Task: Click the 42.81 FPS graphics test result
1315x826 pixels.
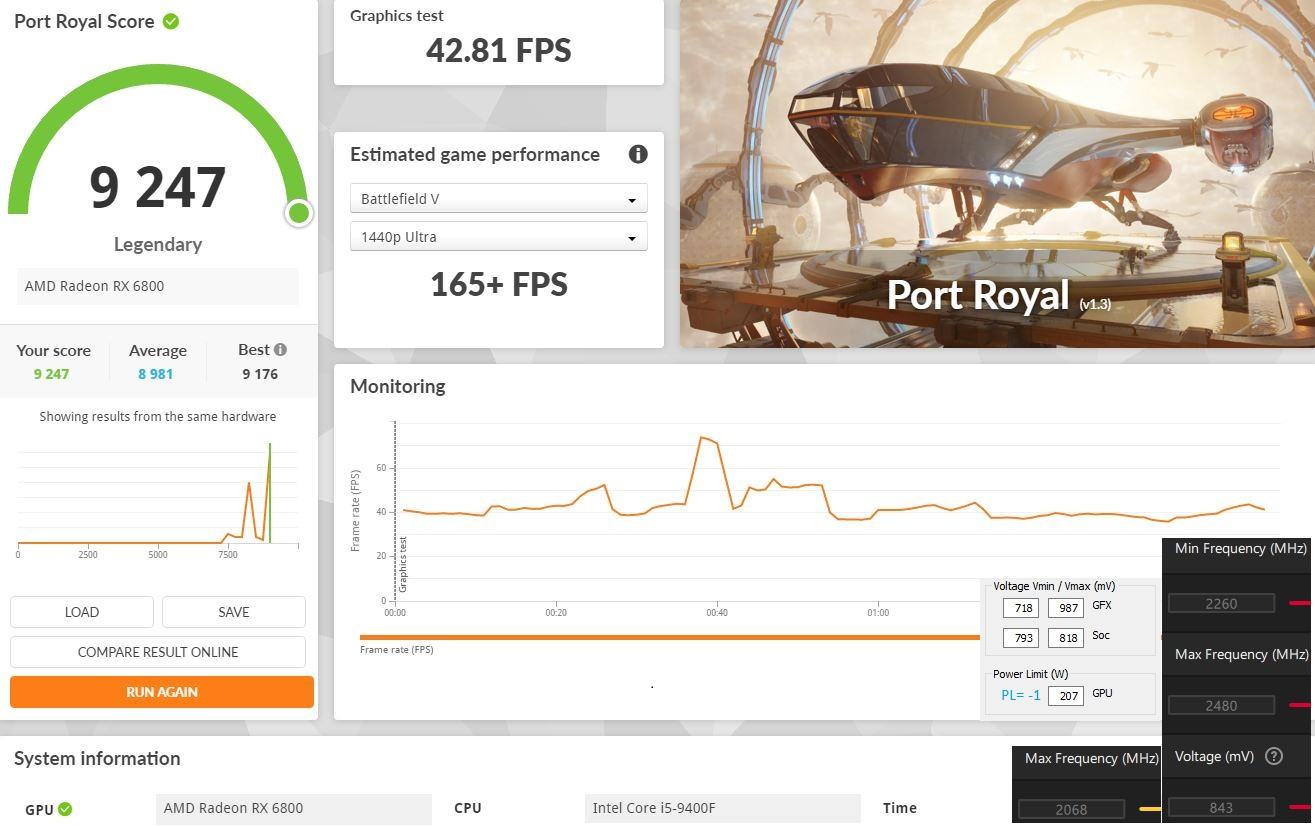Action: 498,50
